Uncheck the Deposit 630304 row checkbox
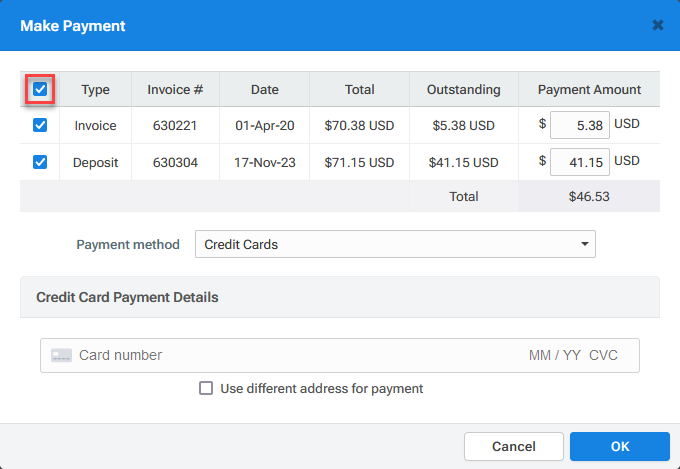Screen dimensions: 680x469 point(40,162)
